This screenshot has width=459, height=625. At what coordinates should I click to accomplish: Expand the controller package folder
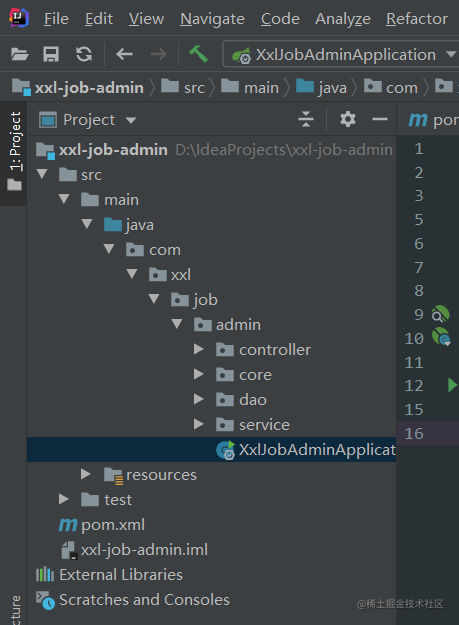point(198,350)
